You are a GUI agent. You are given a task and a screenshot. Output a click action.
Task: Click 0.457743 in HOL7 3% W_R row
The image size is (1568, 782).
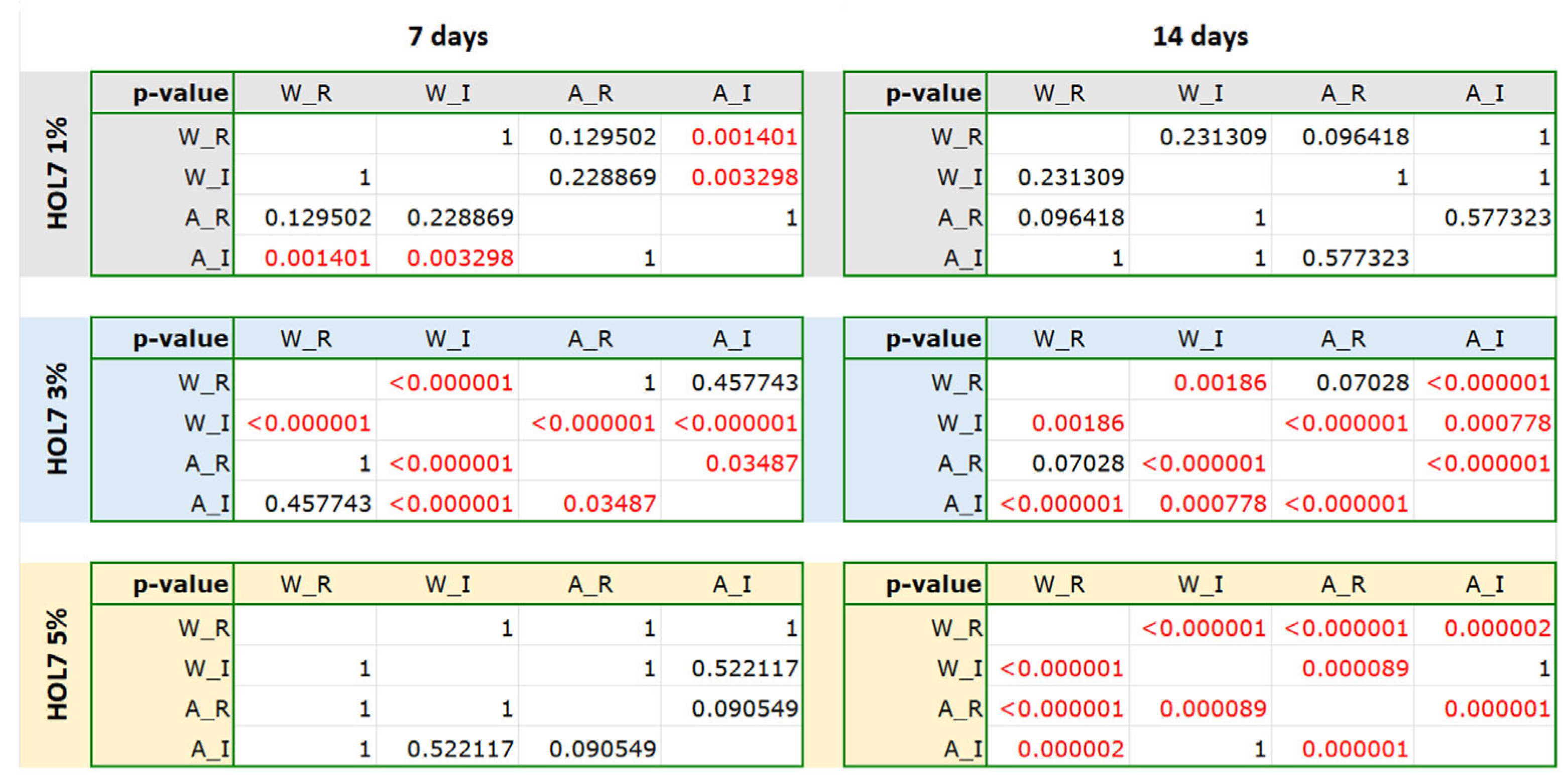pos(745,383)
